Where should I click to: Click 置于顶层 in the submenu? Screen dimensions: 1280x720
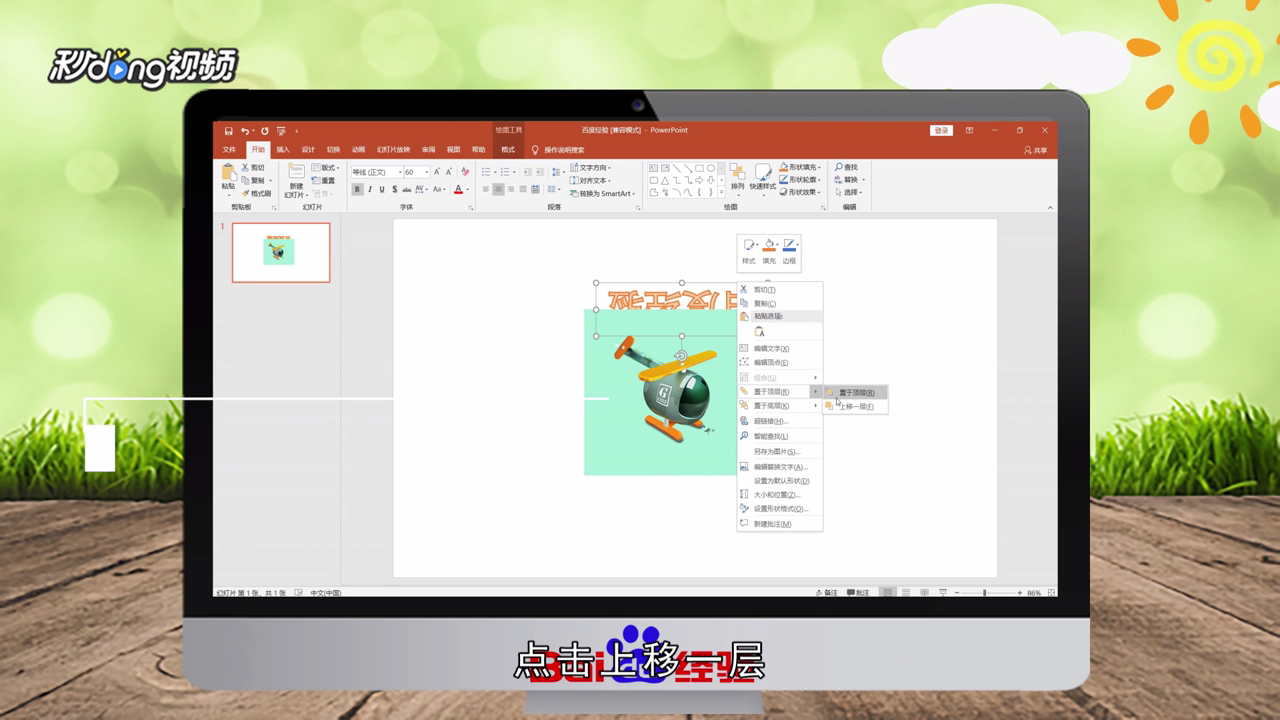[856, 392]
